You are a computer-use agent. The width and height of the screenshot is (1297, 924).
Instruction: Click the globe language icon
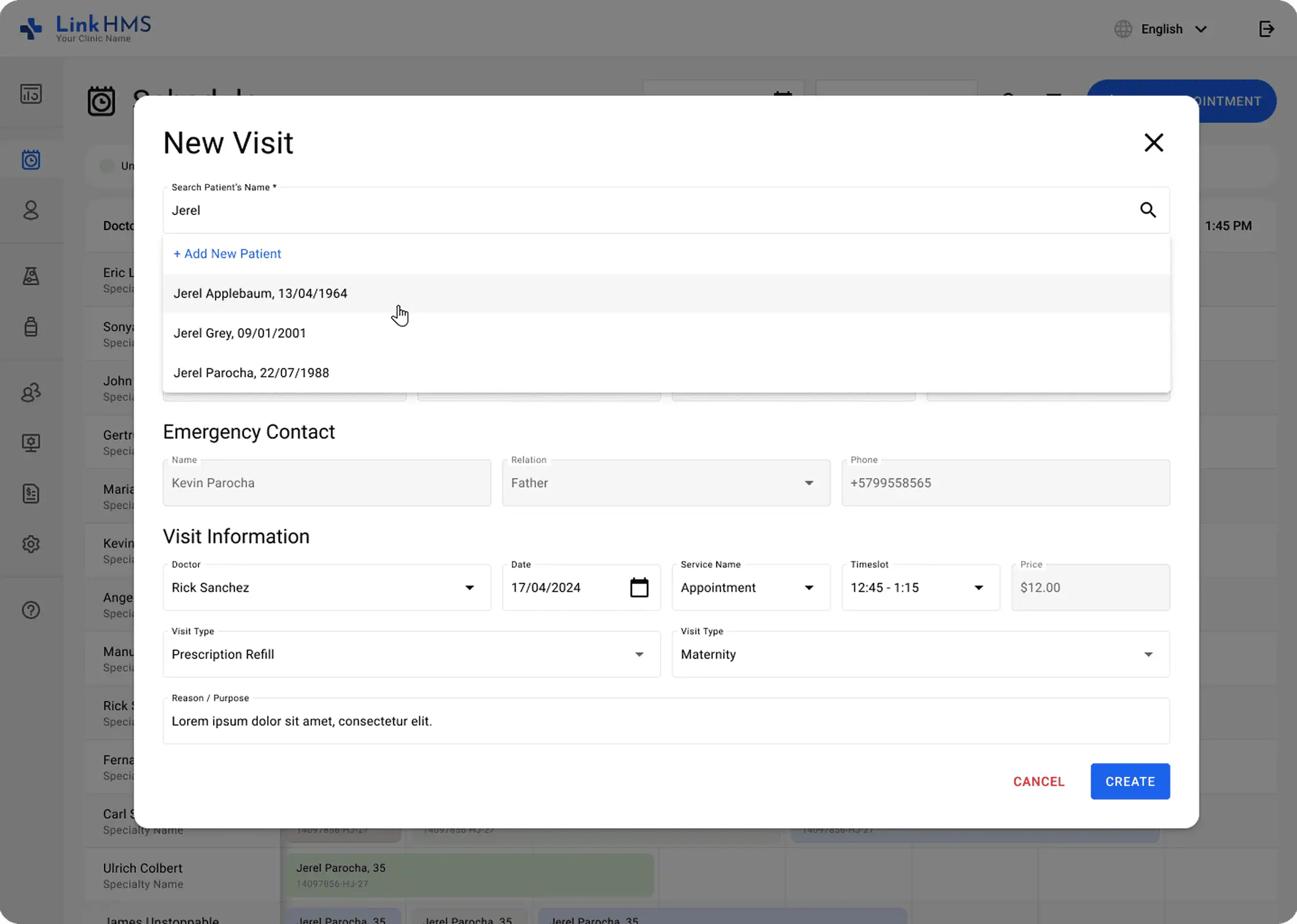(x=1123, y=29)
